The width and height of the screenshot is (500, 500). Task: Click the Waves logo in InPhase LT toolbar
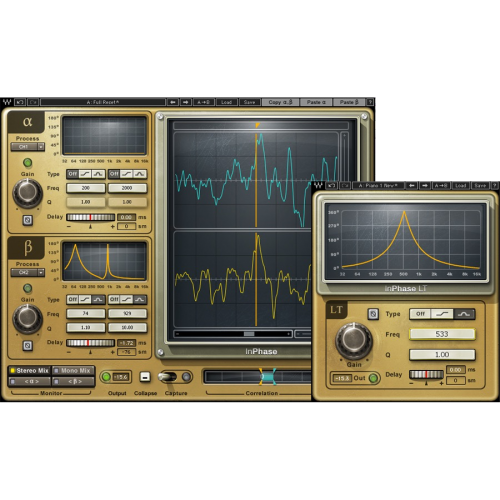coord(319,185)
